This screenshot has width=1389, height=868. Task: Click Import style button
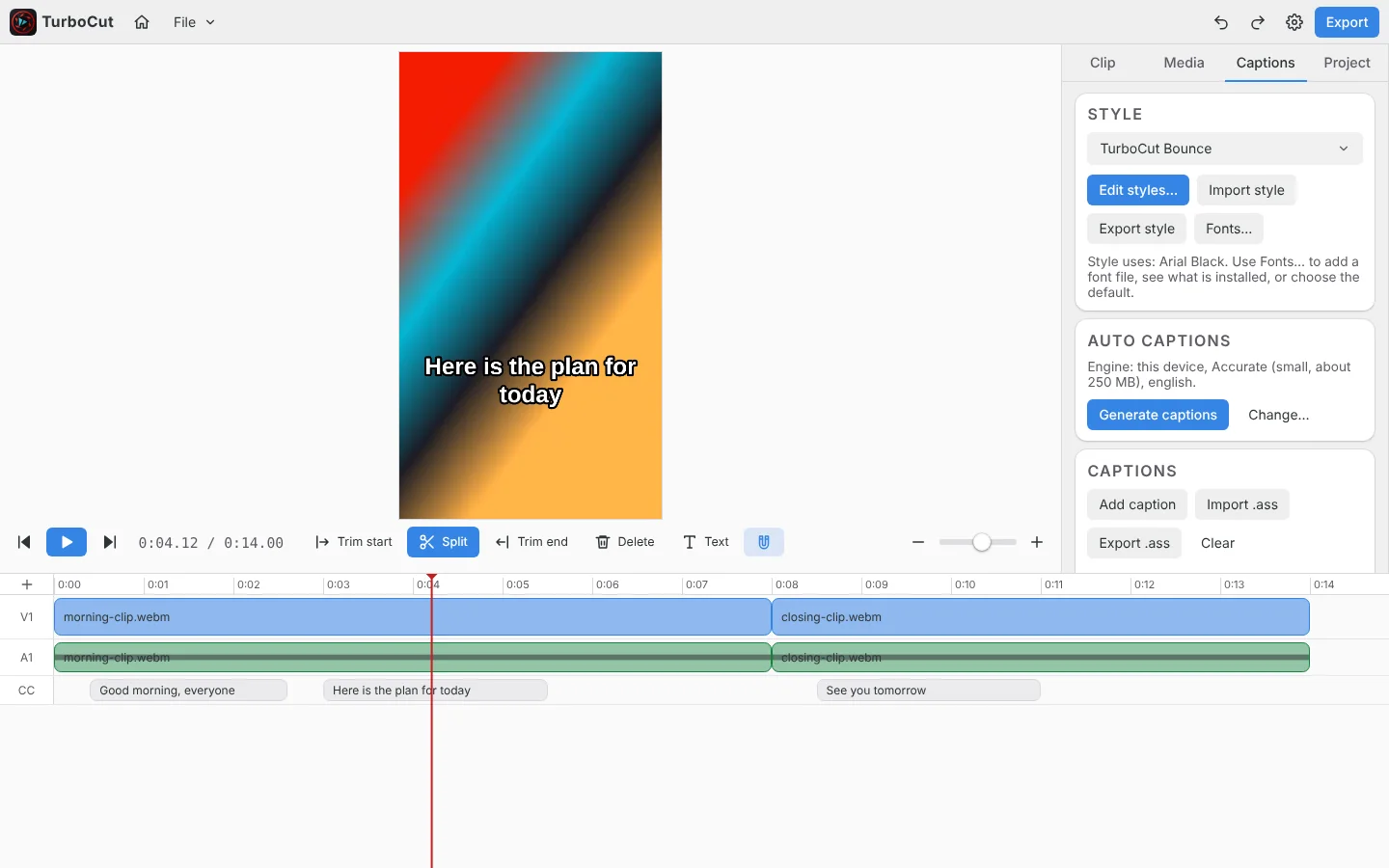(x=1246, y=190)
